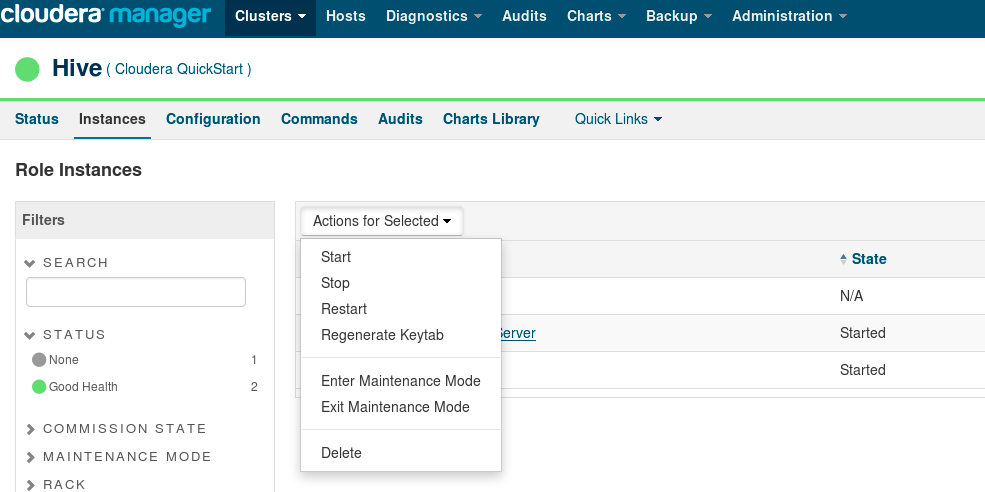This screenshot has width=985, height=492.
Task: Open the Clusters dropdown menu
Action: click(270, 17)
